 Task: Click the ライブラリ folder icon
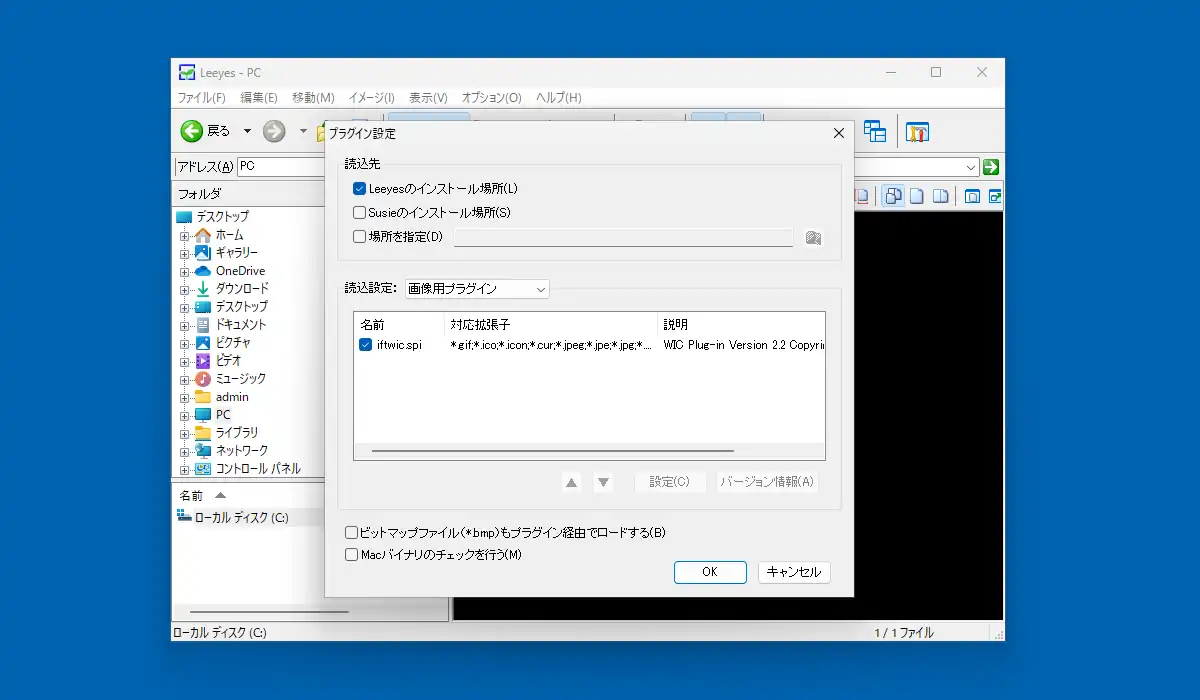tap(203, 433)
